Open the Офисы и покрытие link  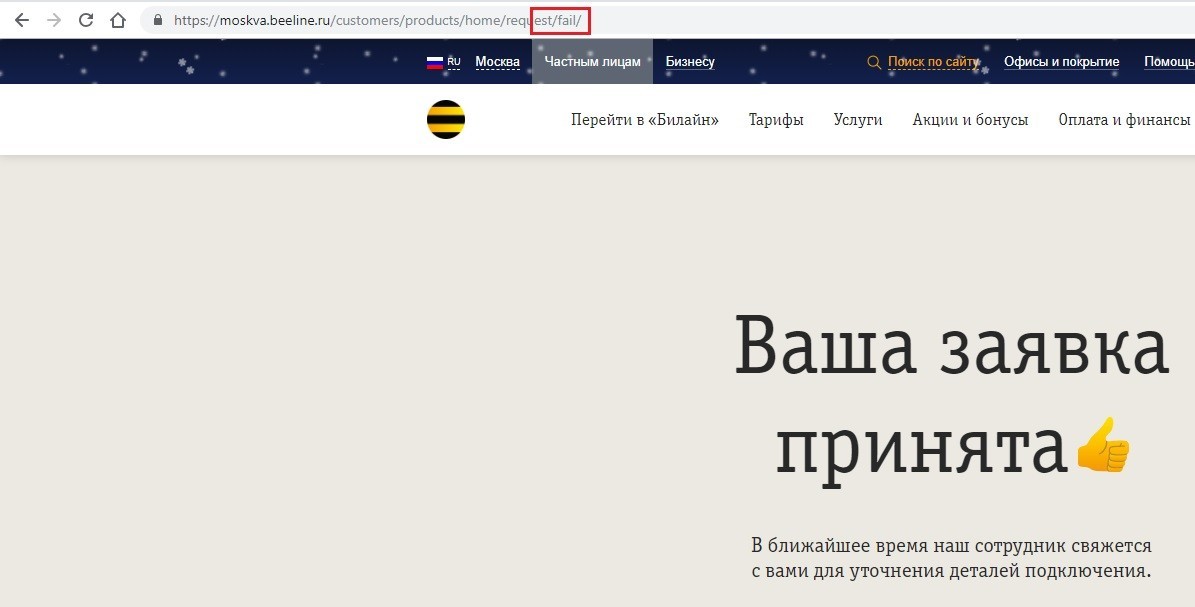1061,62
